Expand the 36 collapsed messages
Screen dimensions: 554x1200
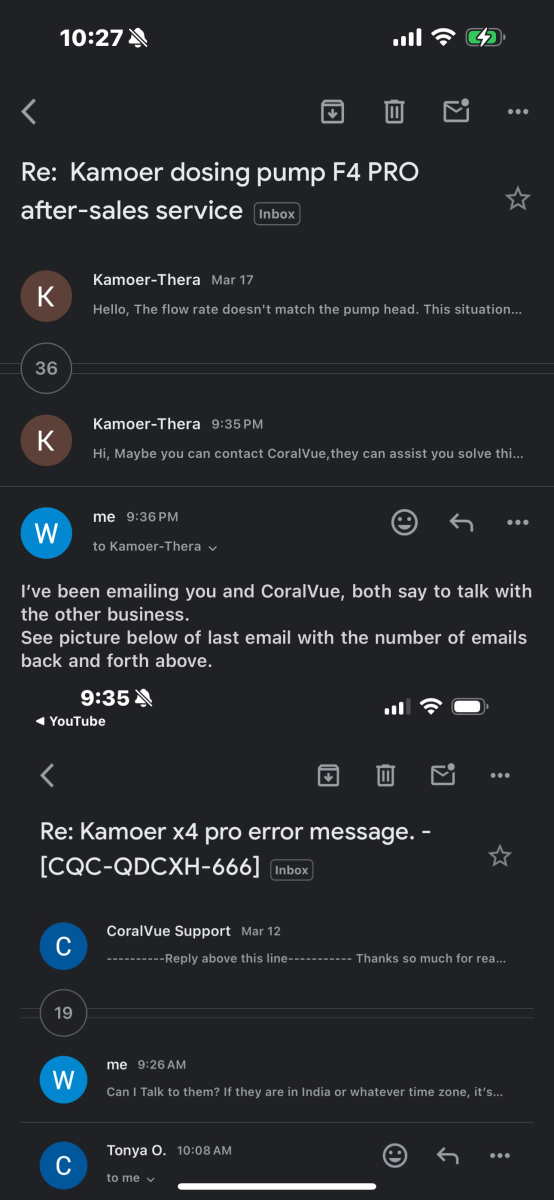(46, 368)
